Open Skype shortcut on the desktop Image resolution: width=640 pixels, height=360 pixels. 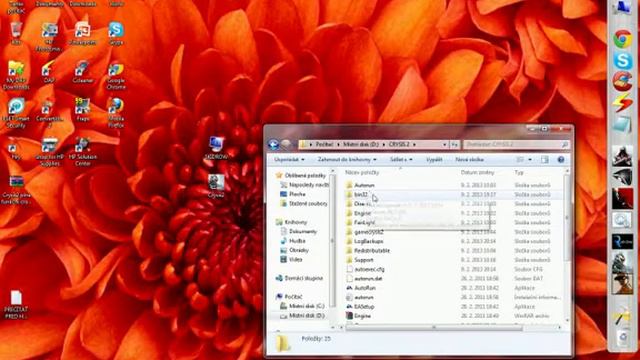click(116, 33)
